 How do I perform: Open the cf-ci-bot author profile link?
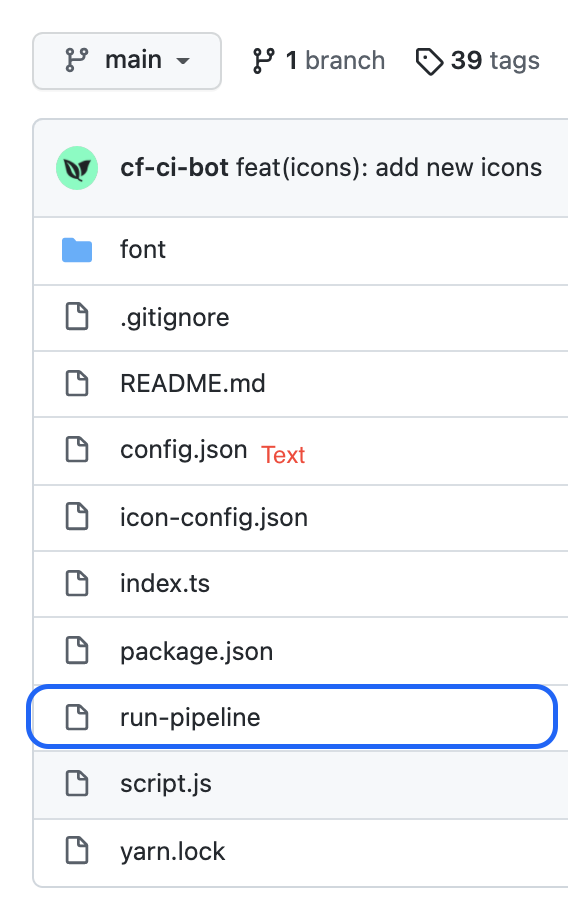click(174, 168)
